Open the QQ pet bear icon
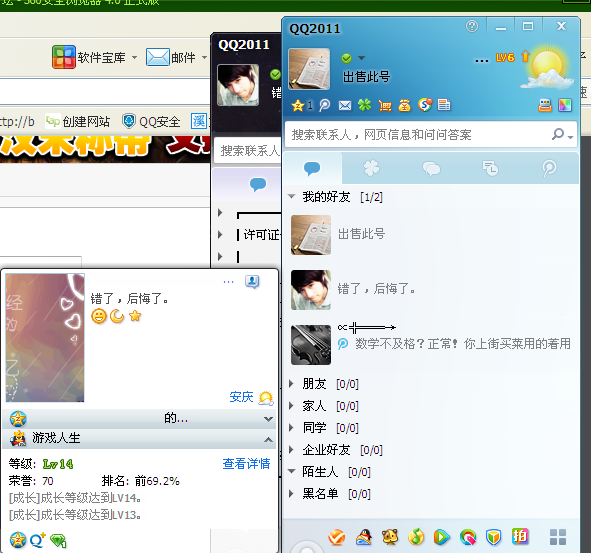This screenshot has width=591, height=553. coord(390,537)
